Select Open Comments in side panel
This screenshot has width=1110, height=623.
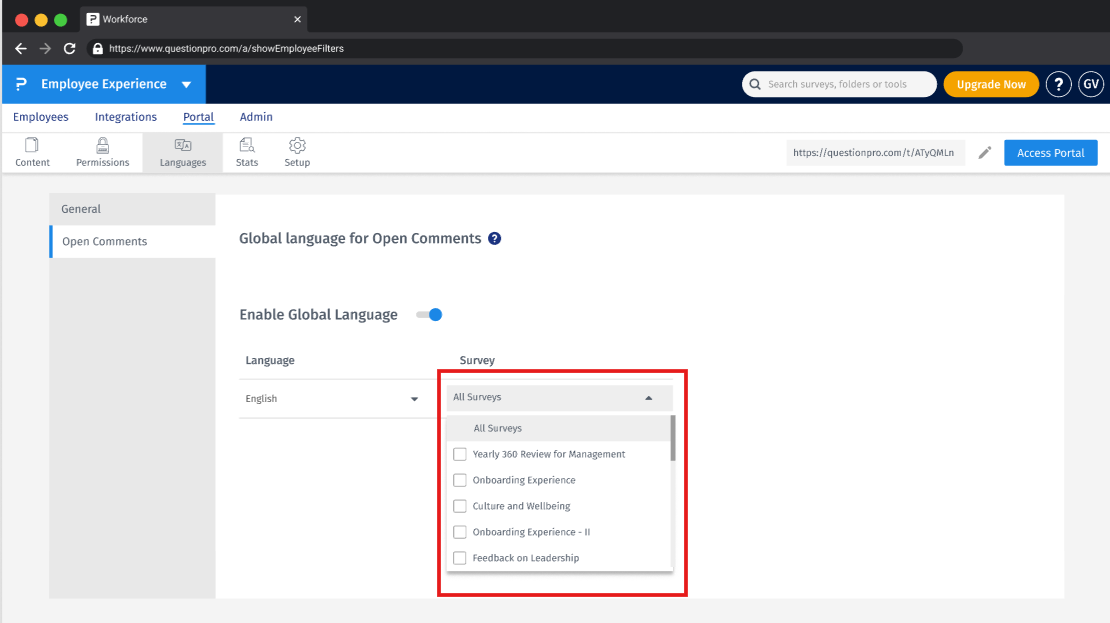click(x=132, y=241)
